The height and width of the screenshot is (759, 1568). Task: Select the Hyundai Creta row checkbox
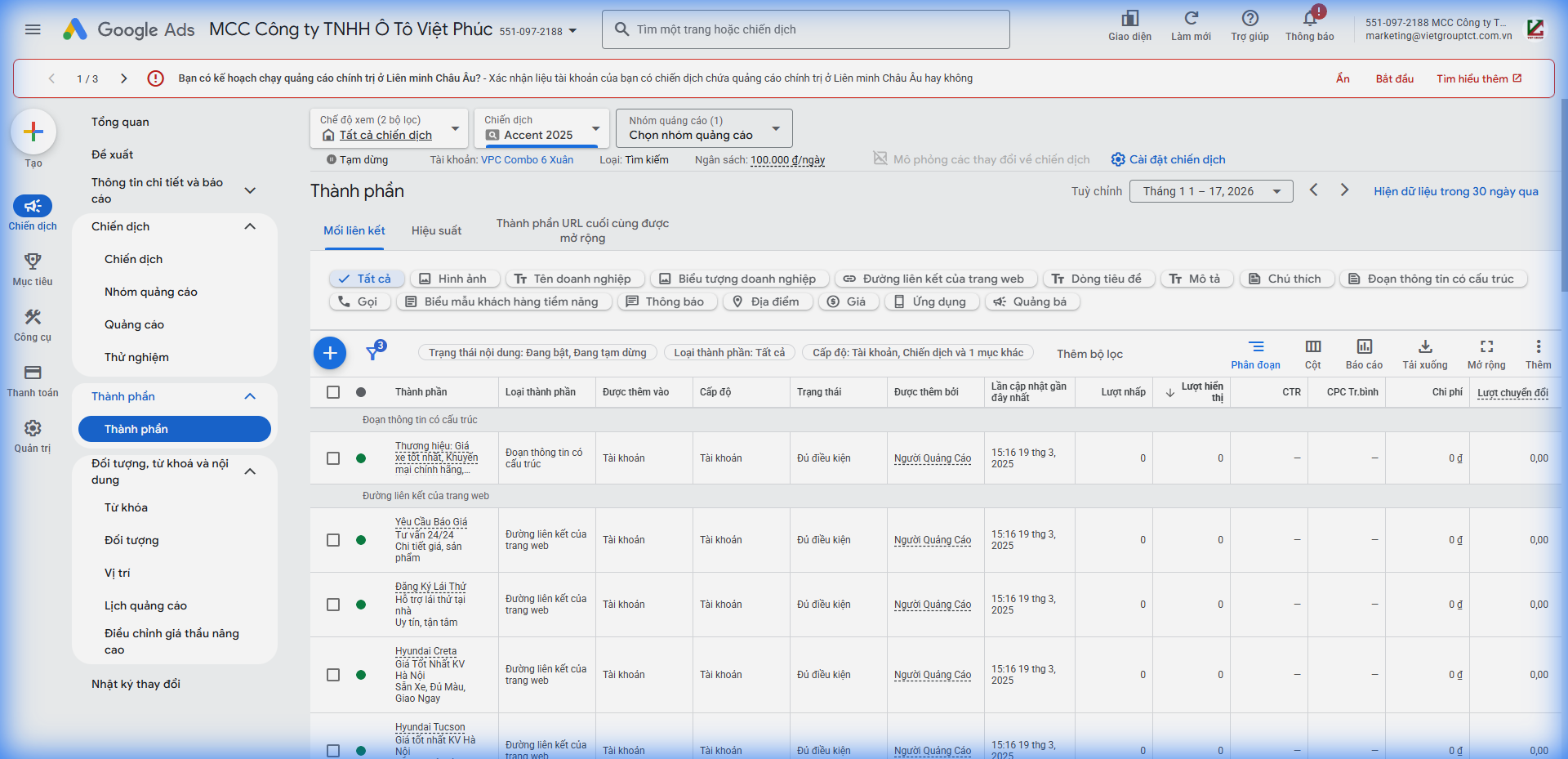pyautogui.click(x=333, y=675)
